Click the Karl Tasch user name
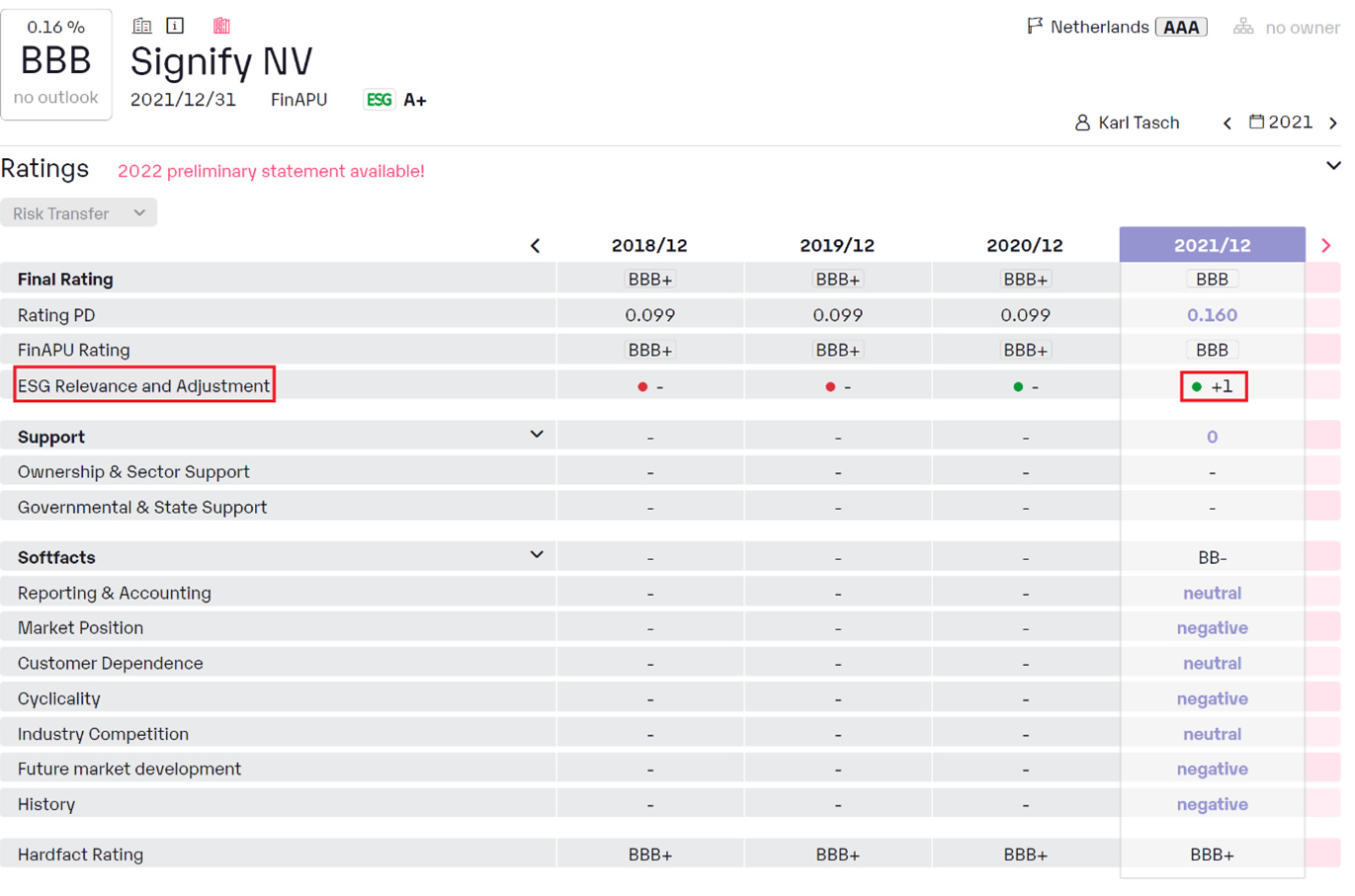 click(1139, 122)
